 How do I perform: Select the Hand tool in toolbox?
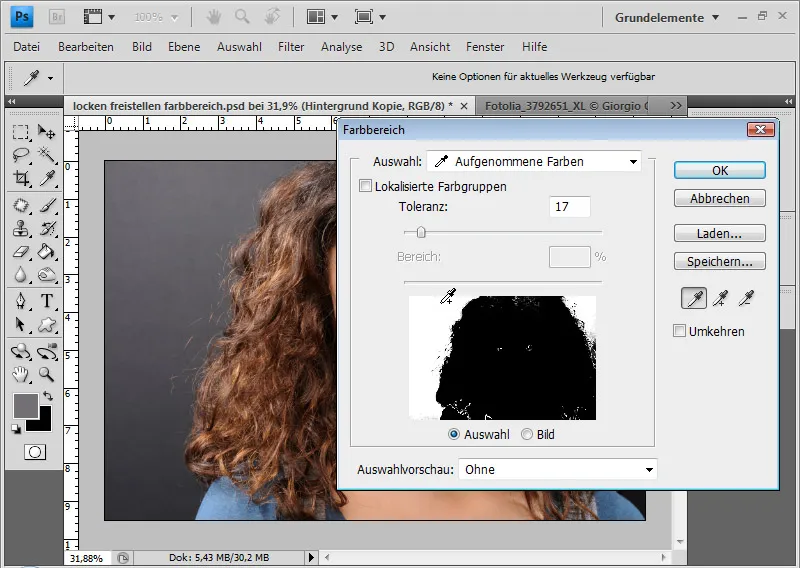pos(20,375)
